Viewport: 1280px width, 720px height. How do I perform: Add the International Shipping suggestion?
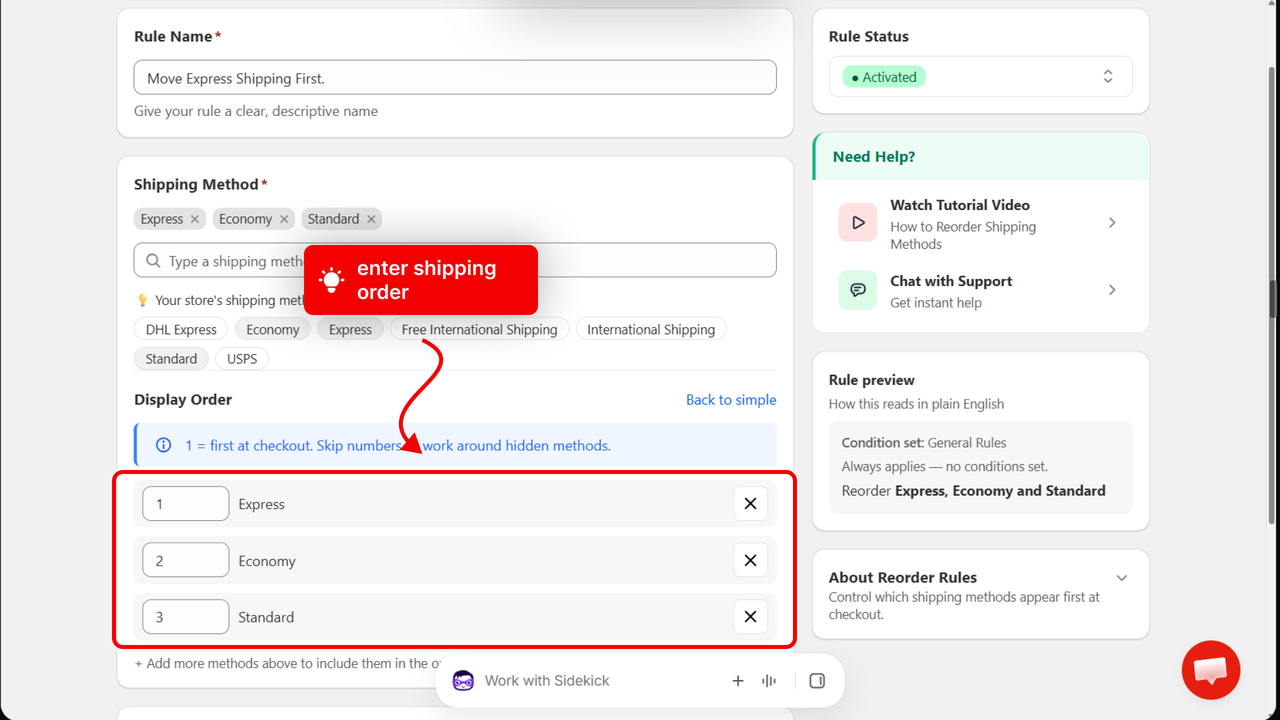tap(651, 329)
